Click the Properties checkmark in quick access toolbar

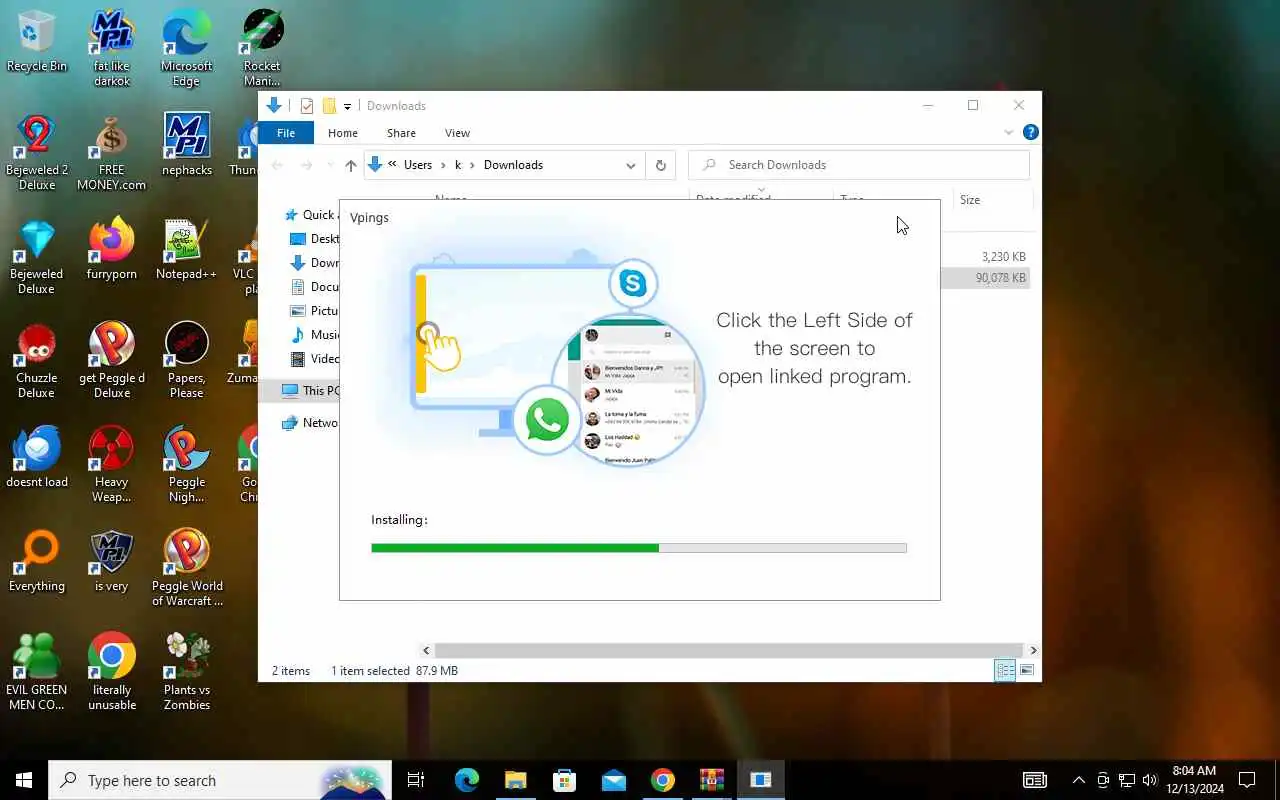point(306,106)
